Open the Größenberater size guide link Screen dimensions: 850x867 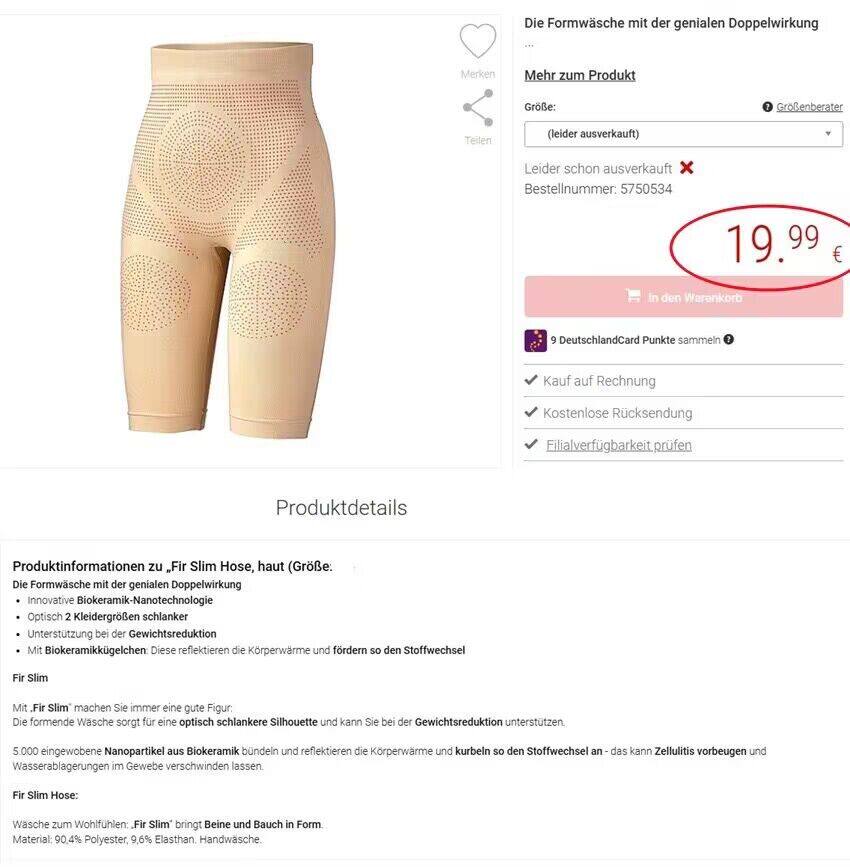click(809, 107)
